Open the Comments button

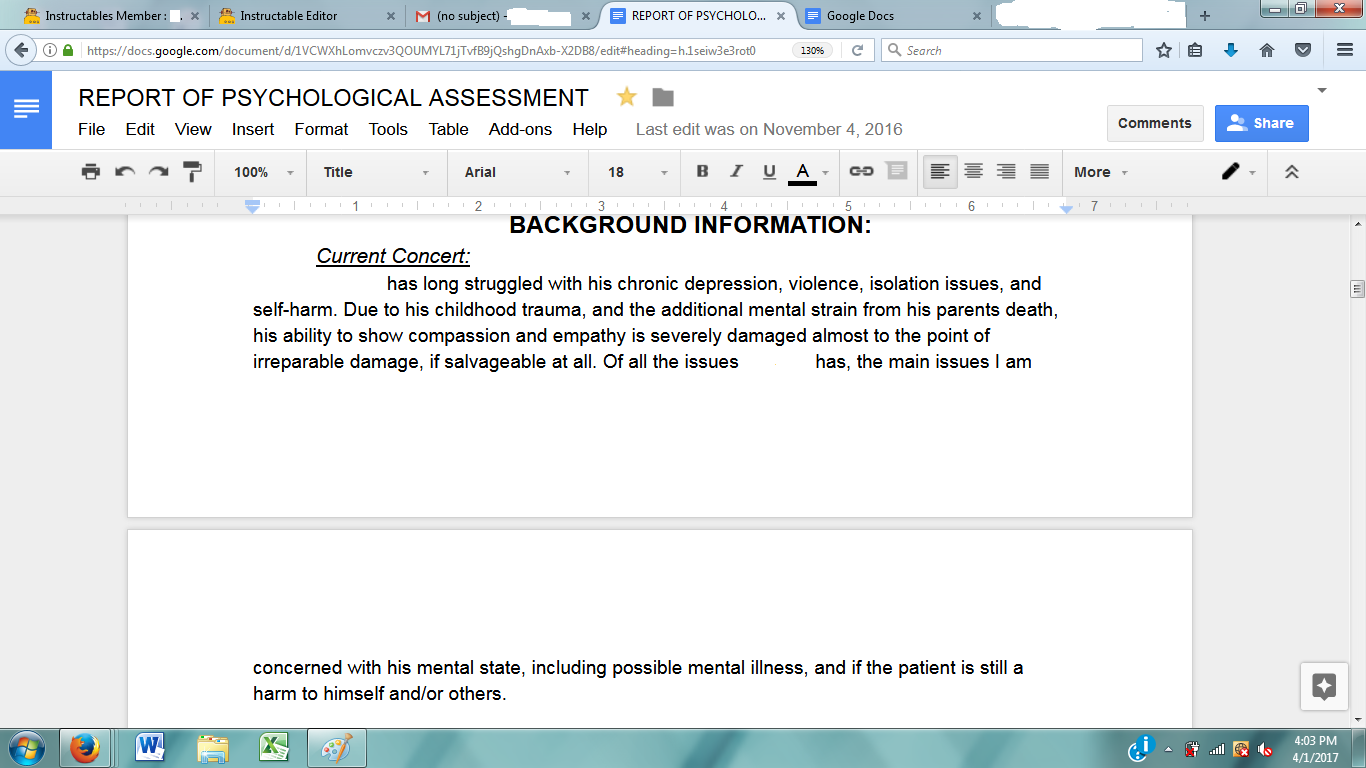(1155, 123)
